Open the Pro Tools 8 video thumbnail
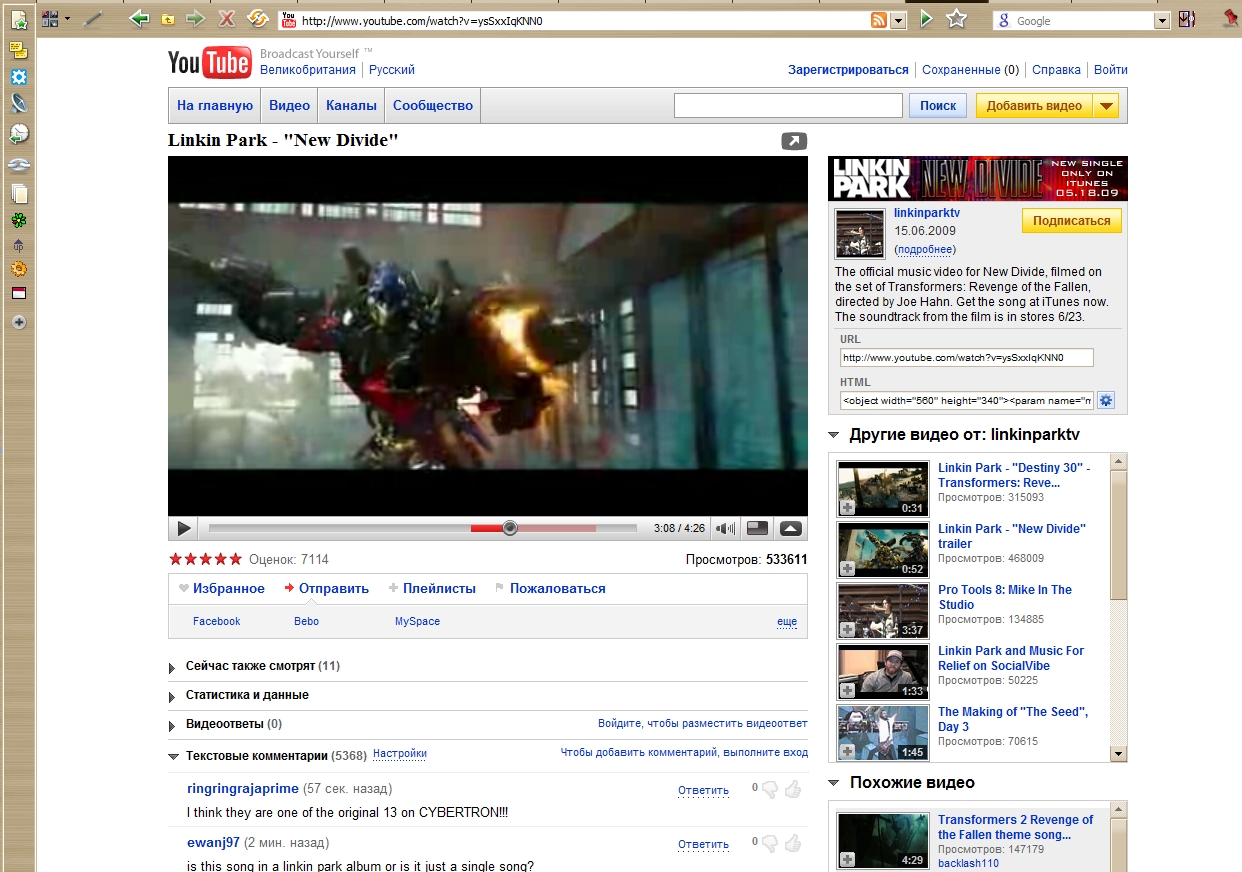Screen dimensions: 1242x872 [x=883, y=611]
